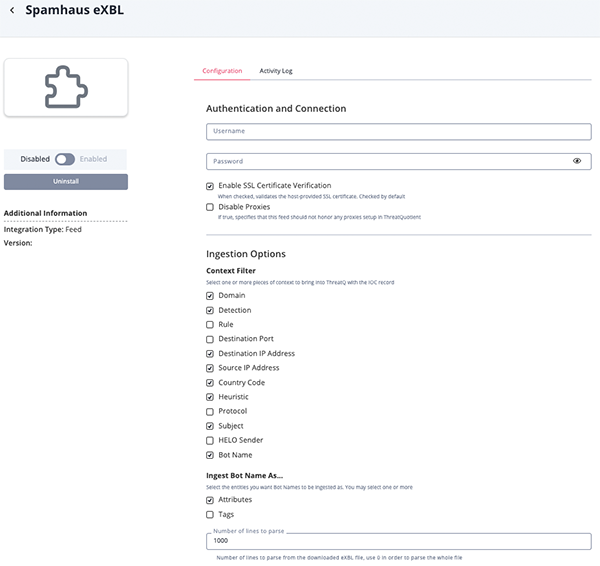Click the Authentication and Connection heading
The width and height of the screenshot is (600, 566).
(x=276, y=109)
